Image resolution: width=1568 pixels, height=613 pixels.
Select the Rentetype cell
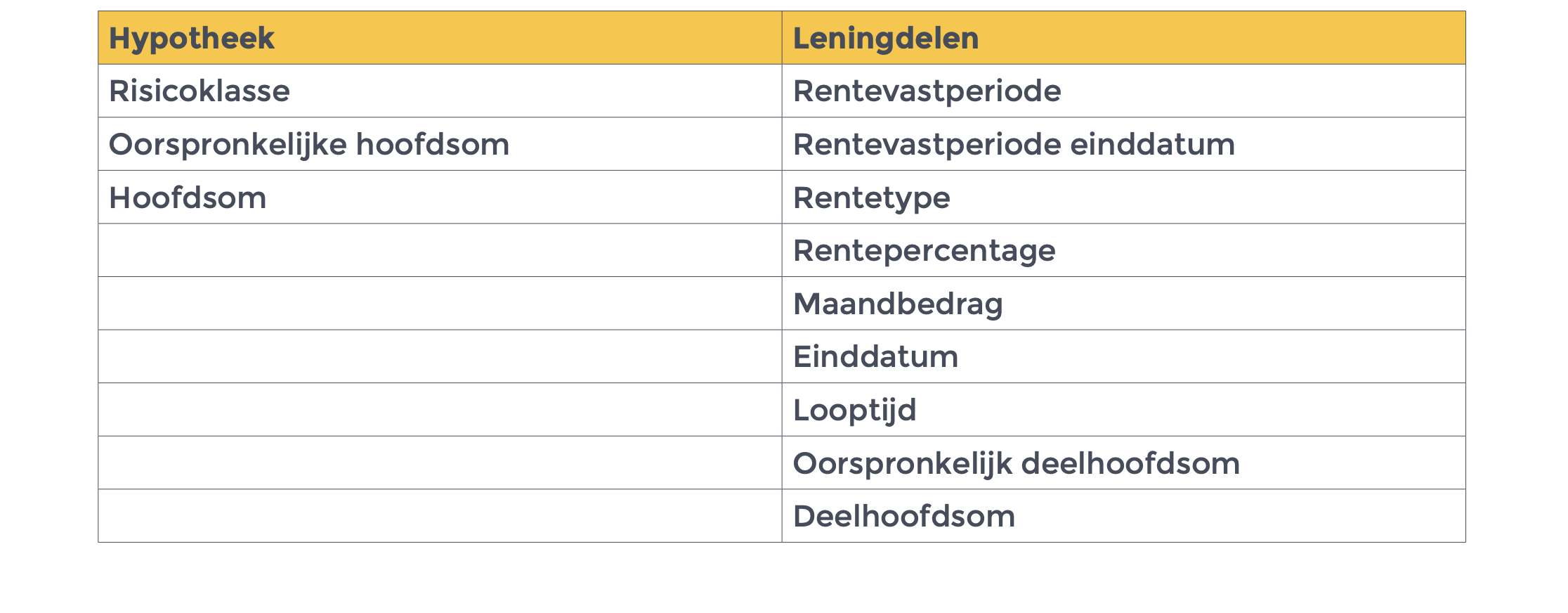coord(1123,198)
